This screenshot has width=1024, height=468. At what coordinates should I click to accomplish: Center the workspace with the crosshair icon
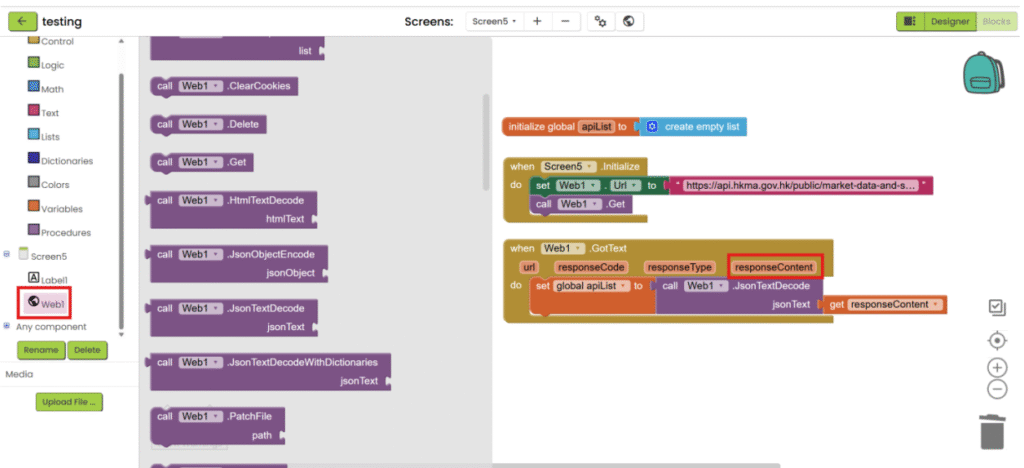pos(996,340)
